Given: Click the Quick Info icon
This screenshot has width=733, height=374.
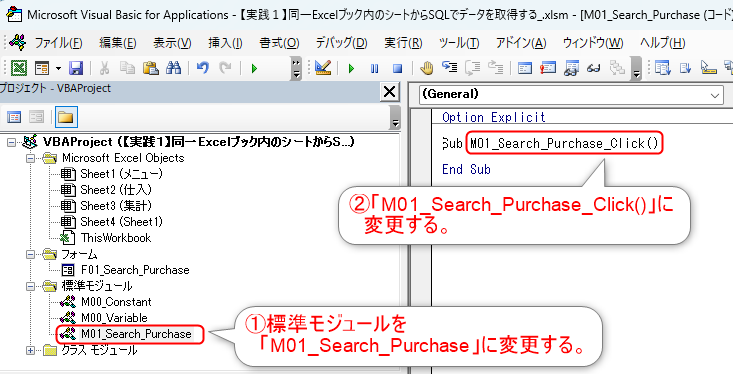Looking at the screenshot, I should (x=709, y=69).
